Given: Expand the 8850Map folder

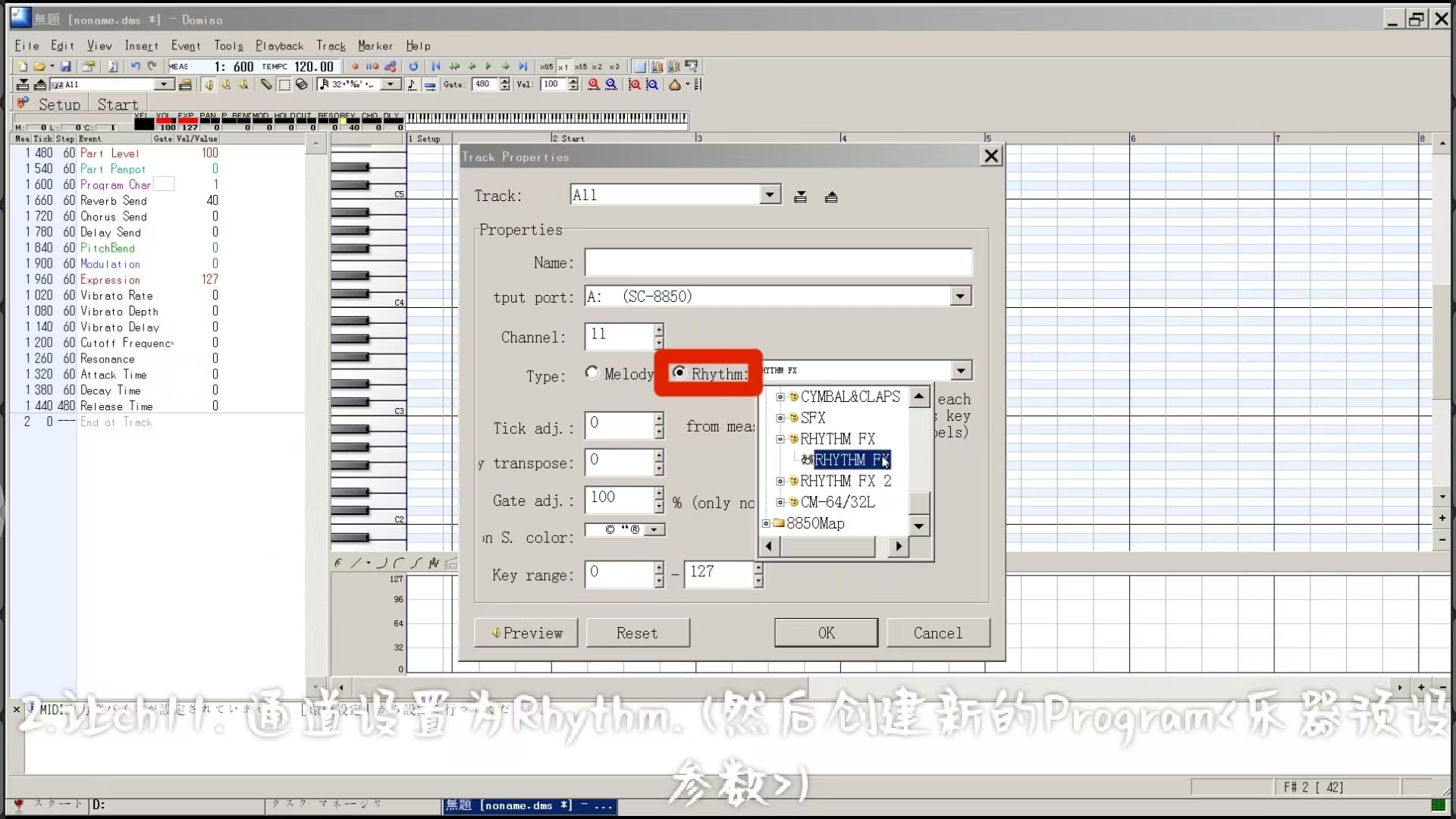Looking at the screenshot, I should pyautogui.click(x=766, y=523).
